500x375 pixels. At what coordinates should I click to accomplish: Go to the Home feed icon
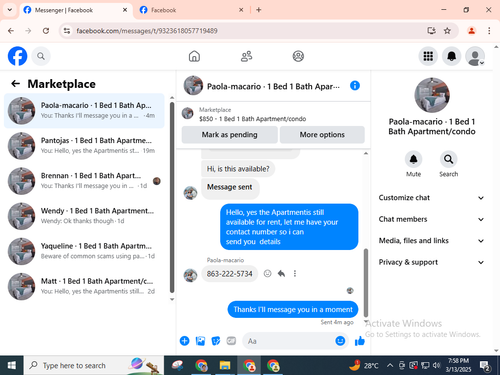pos(194,56)
